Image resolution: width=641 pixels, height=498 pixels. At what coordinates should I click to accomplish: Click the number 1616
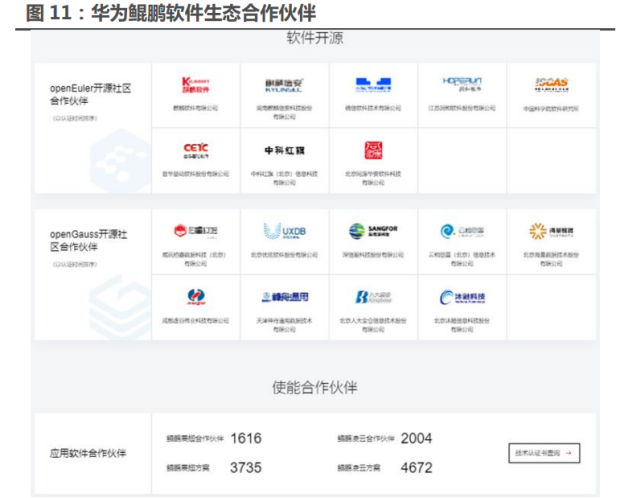click(246, 438)
